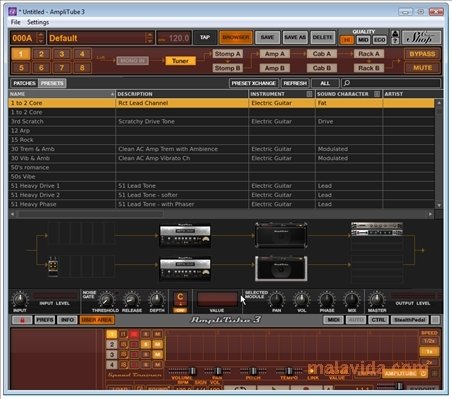The height and width of the screenshot is (399, 452).
Task: Set quality to HI
Action: point(347,40)
